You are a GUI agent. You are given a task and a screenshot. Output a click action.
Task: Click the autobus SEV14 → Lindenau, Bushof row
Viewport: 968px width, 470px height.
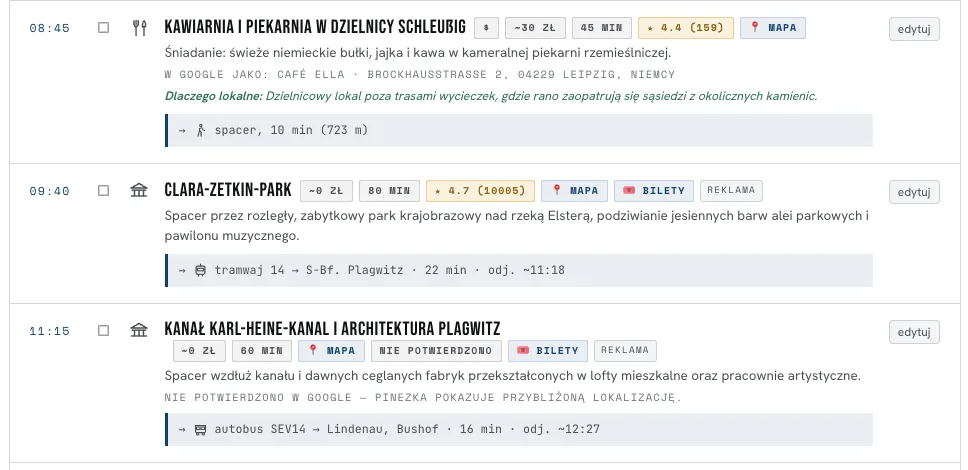point(519,429)
